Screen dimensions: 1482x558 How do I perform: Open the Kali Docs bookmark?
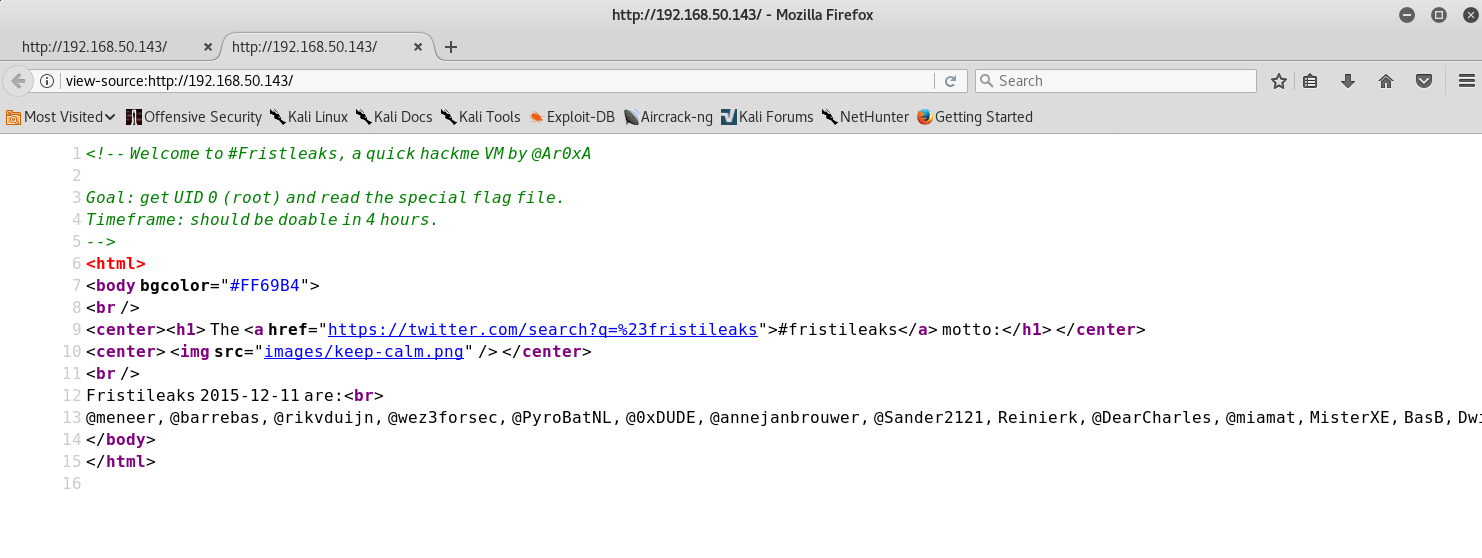(394, 117)
